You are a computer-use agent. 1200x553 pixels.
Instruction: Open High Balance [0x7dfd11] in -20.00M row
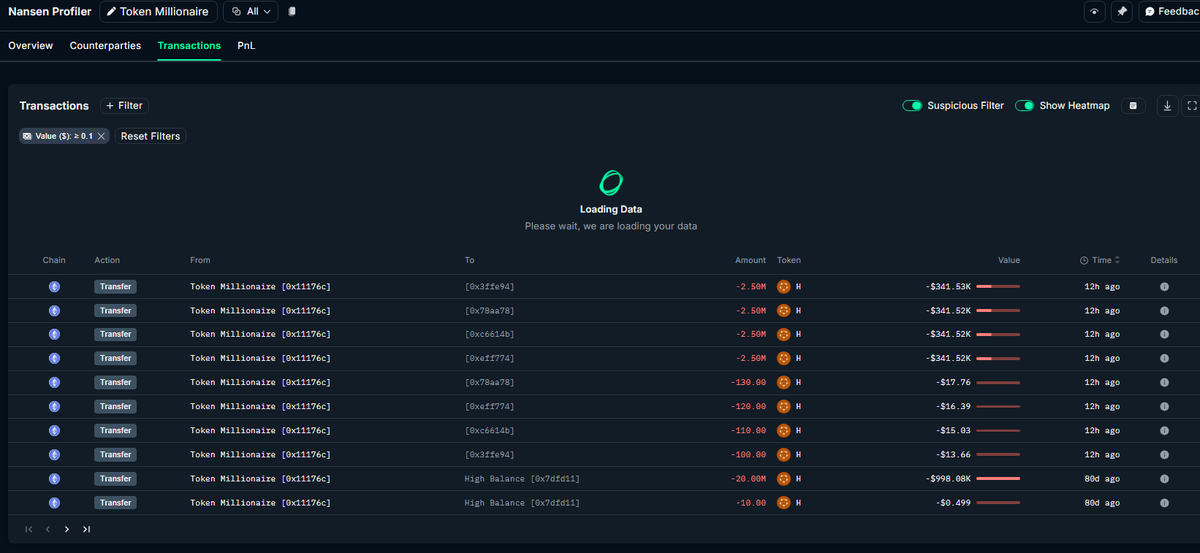(x=522, y=479)
